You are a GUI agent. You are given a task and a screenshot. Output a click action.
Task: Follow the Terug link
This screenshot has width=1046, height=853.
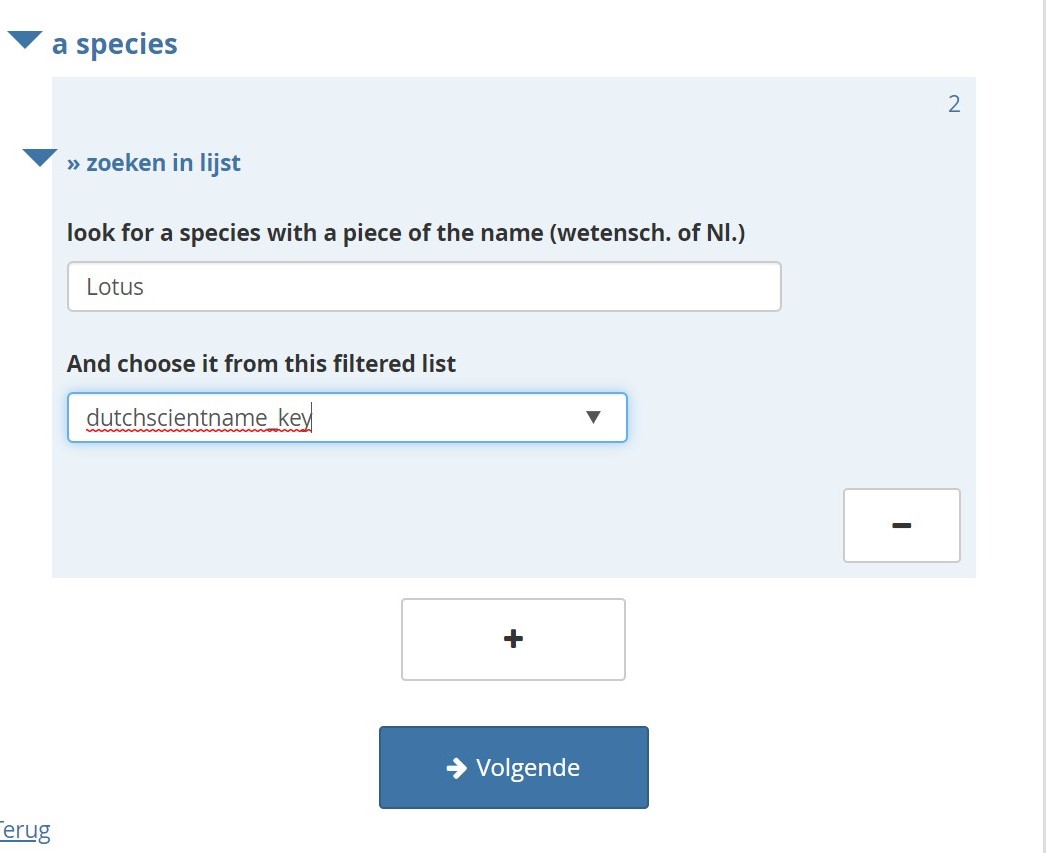click(x=23, y=829)
